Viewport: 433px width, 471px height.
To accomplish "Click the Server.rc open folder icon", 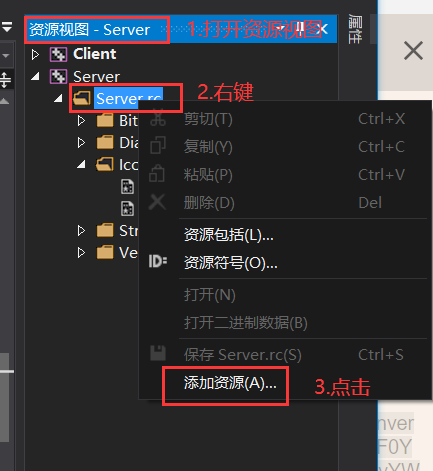I will coord(82,98).
